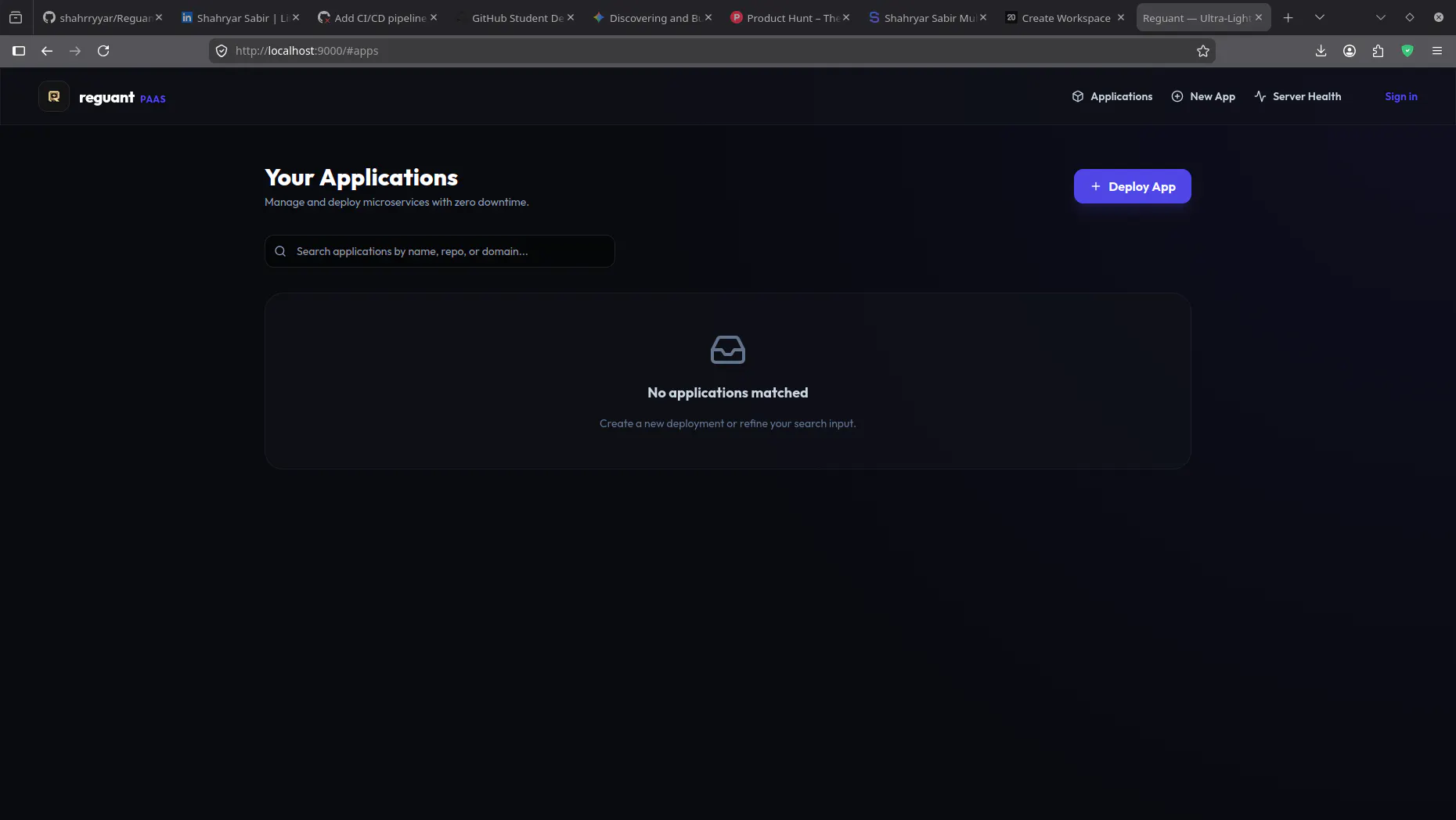Click the PAAS label beside logo

pos(153,99)
